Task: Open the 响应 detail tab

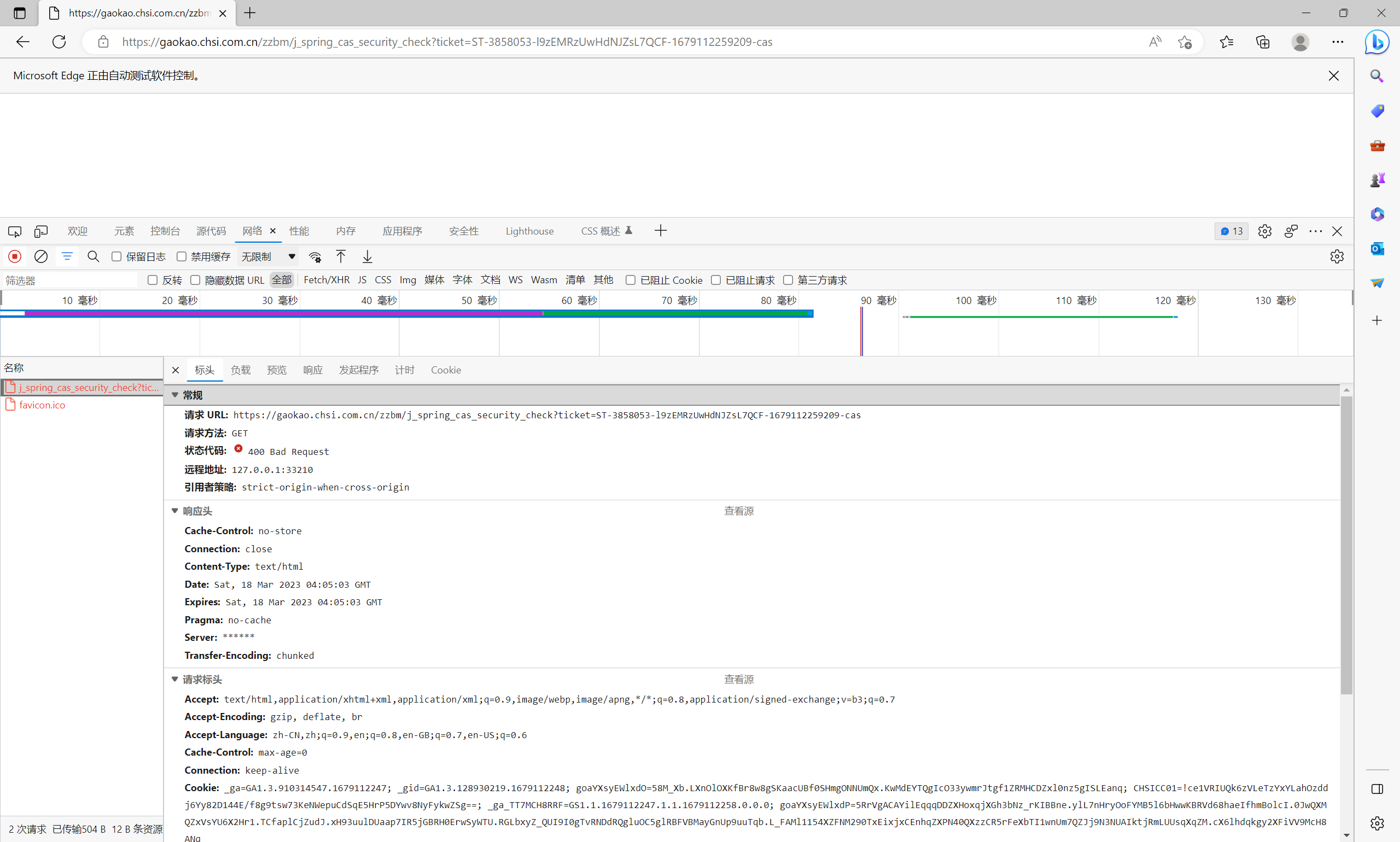Action: pos(313,370)
